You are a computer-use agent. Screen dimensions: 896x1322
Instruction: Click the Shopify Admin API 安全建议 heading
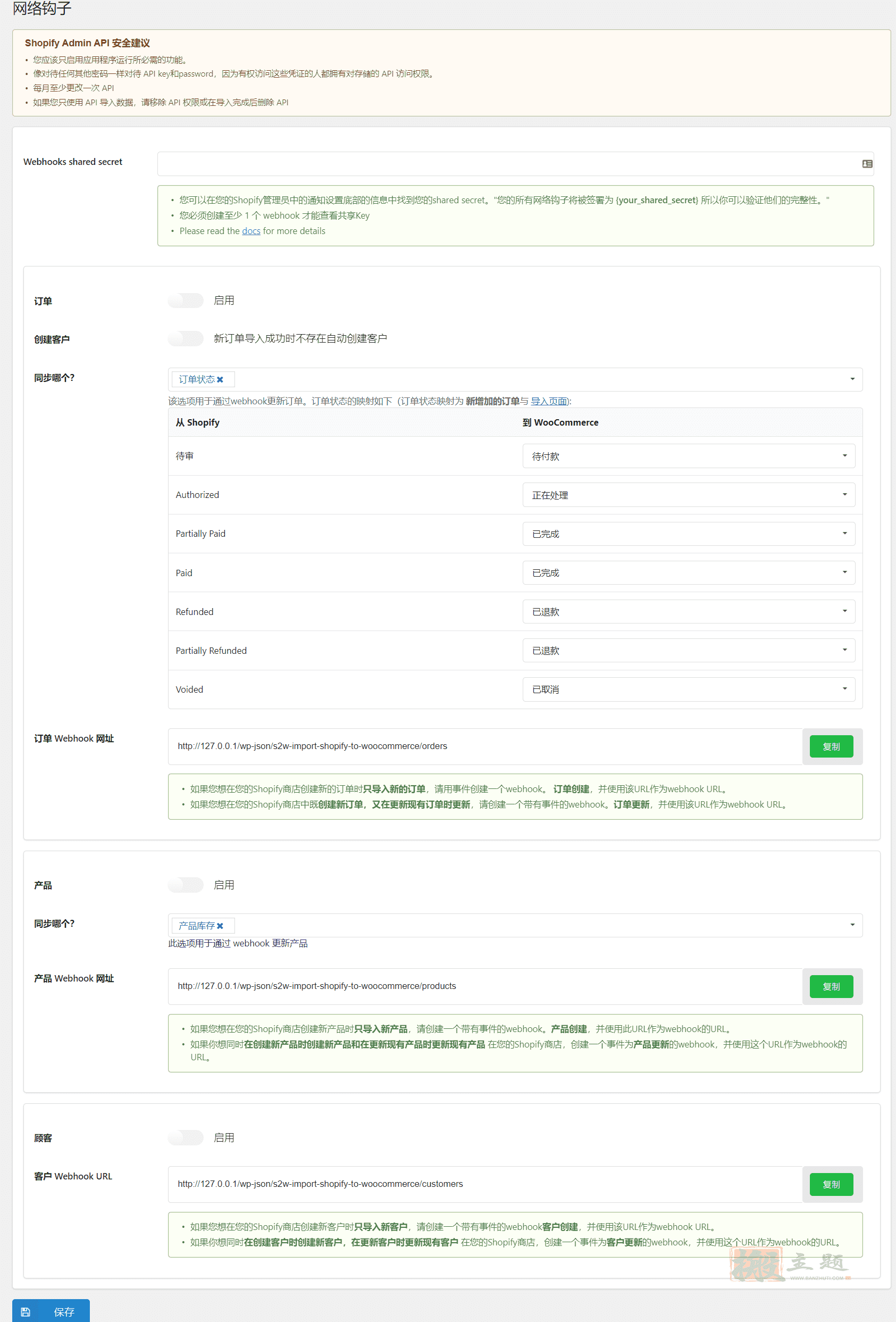[x=88, y=43]
